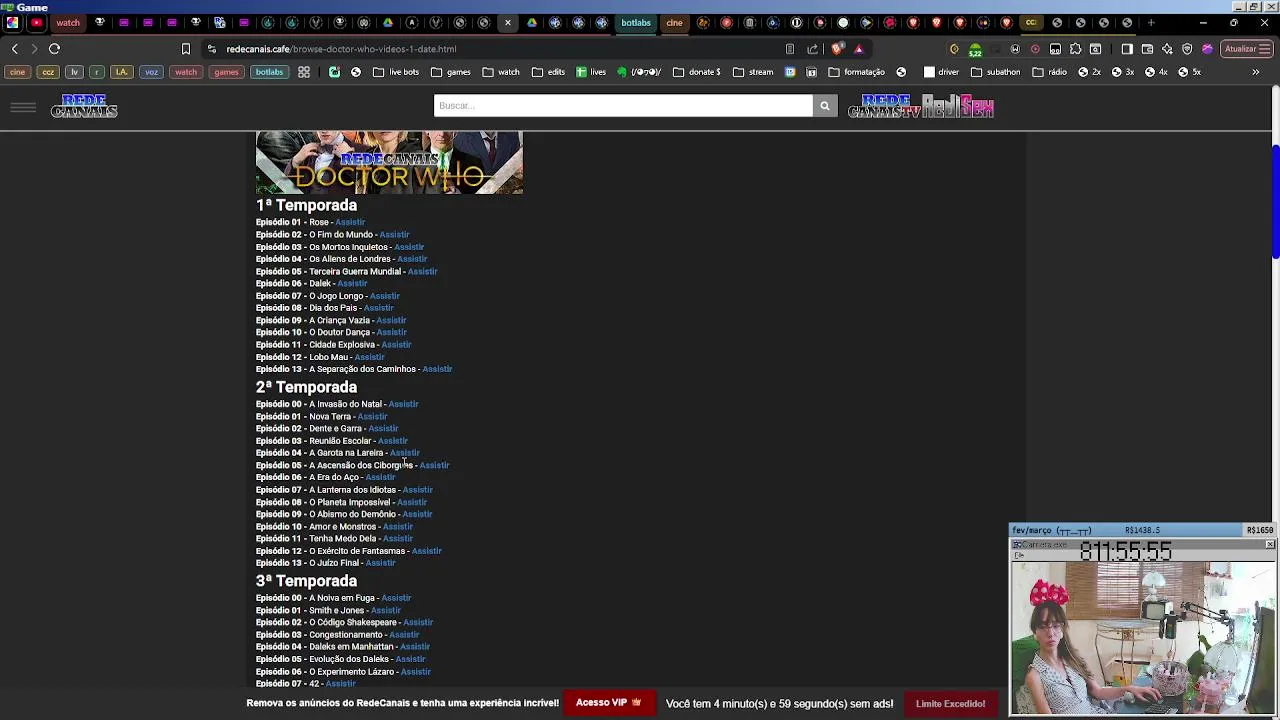The width and height of the screenshot is (1280, 720).
Task: Click the 'driver' bookmark
Action: pyautogui.click(x=941, y=72)
